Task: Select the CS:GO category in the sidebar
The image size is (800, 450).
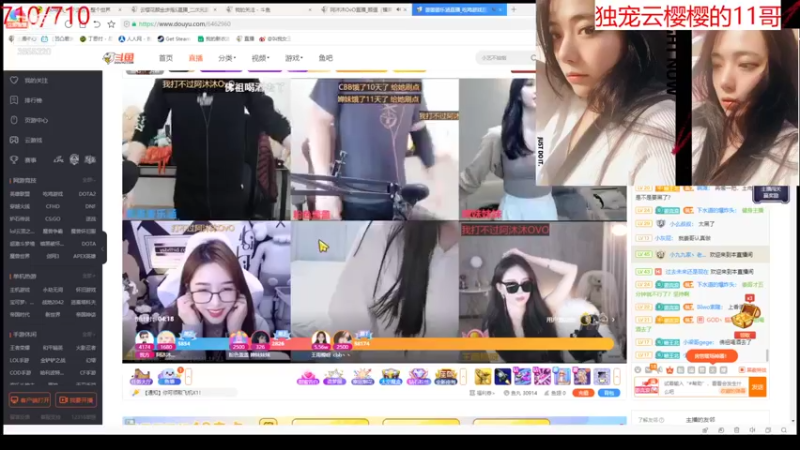Action: 53,219
